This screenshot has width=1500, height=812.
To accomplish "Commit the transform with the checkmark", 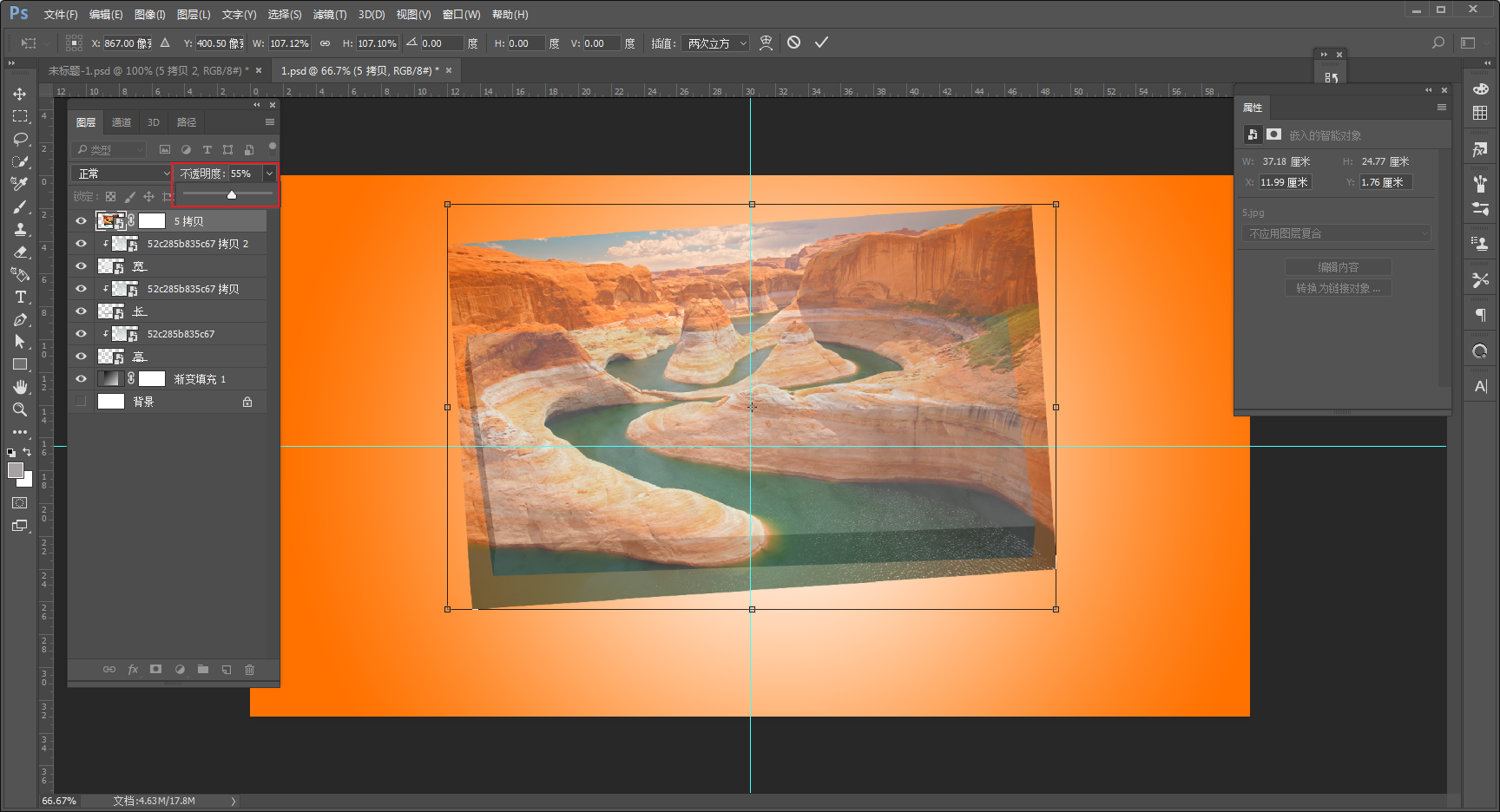I will pyautogui.click(x=821, y=43).
